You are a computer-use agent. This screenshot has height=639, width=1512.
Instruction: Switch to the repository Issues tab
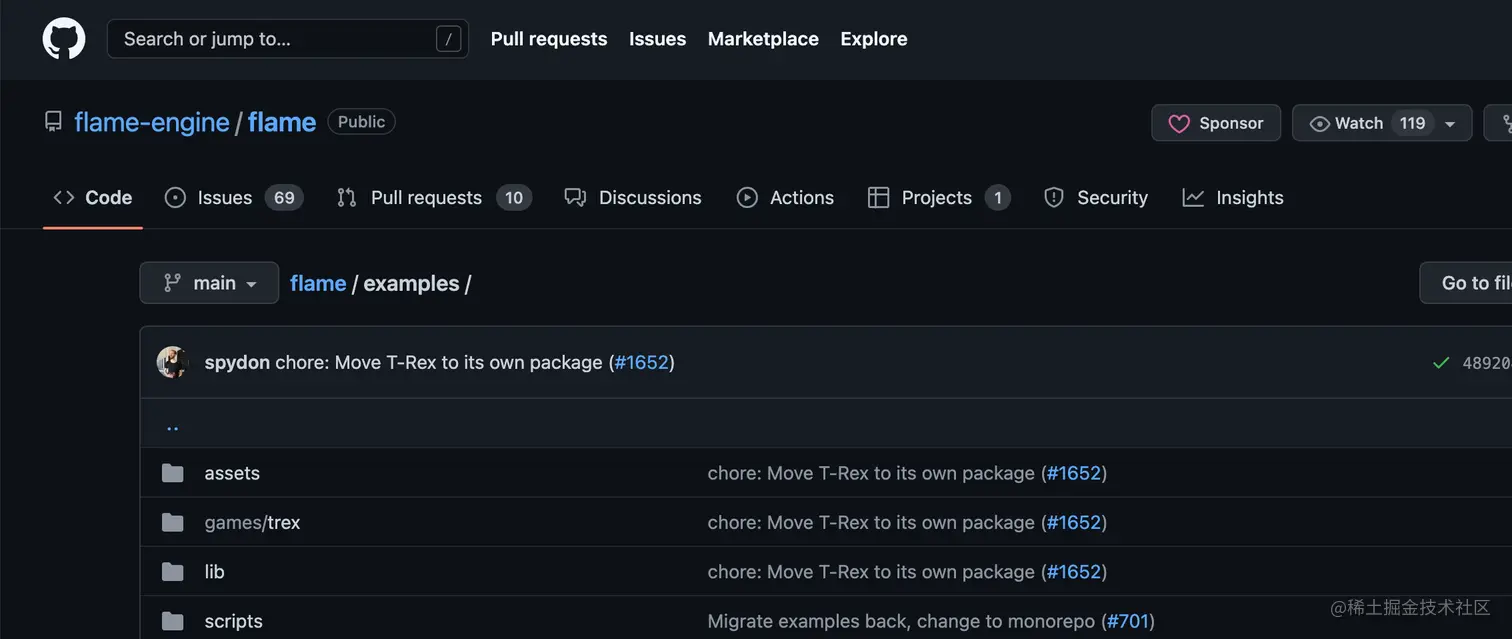pyautogui.click(x=234, y=197)
